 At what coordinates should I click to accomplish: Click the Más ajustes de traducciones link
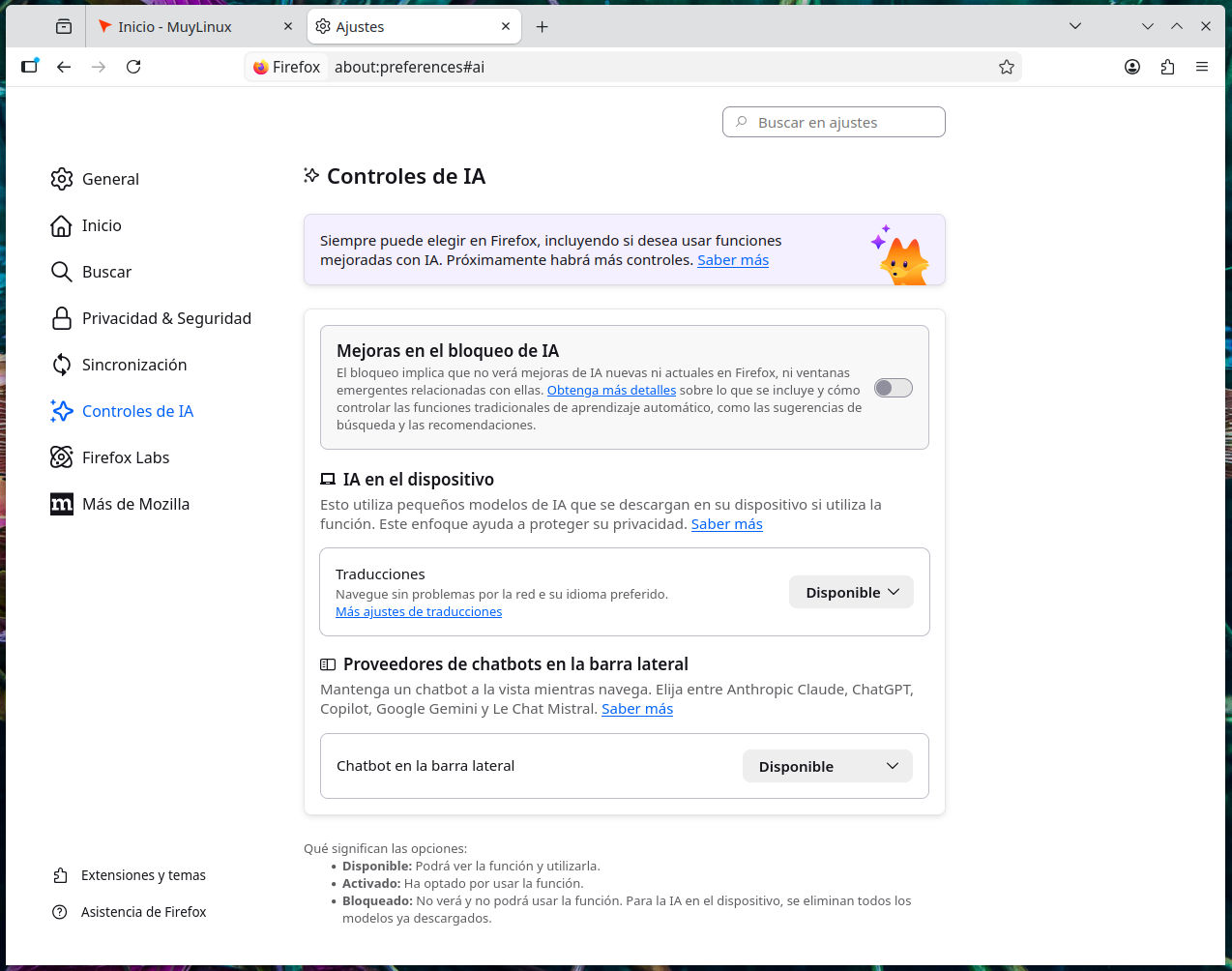click(x=419, y=611)
